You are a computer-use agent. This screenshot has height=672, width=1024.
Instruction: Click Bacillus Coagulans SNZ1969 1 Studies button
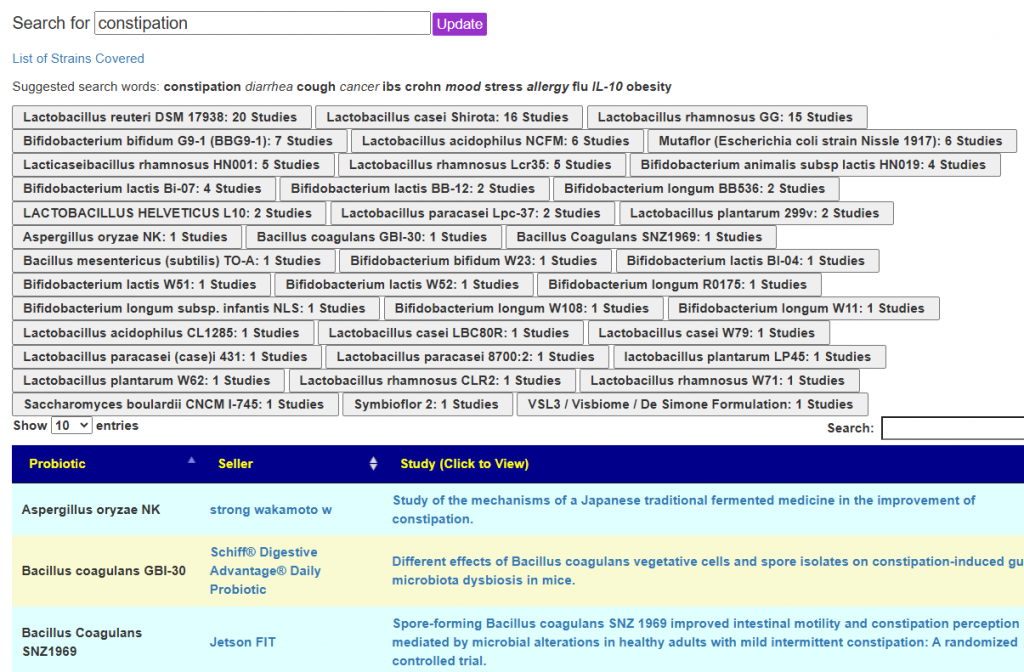point(640,237)
